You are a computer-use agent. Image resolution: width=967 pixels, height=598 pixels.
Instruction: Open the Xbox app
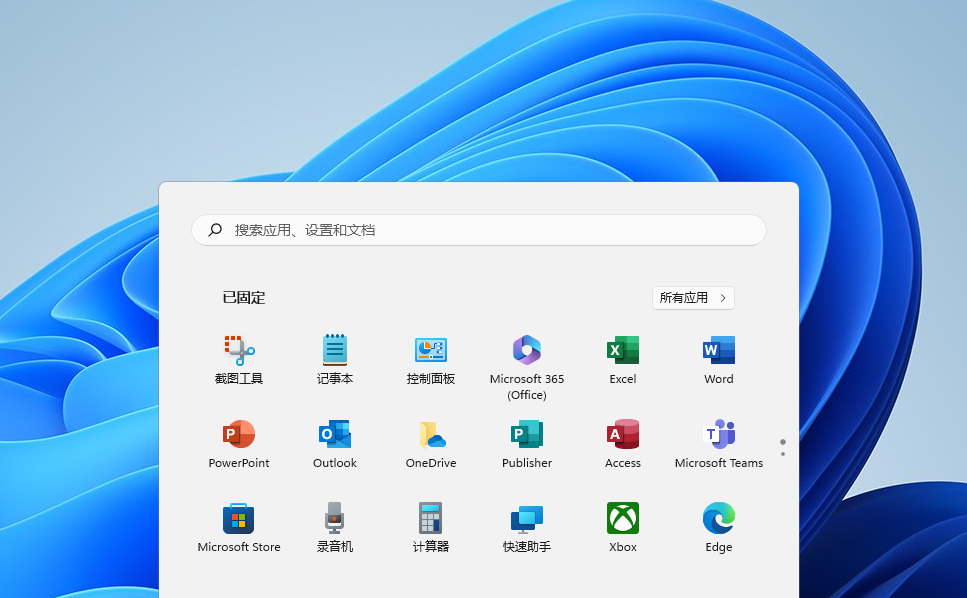(623, 528)
